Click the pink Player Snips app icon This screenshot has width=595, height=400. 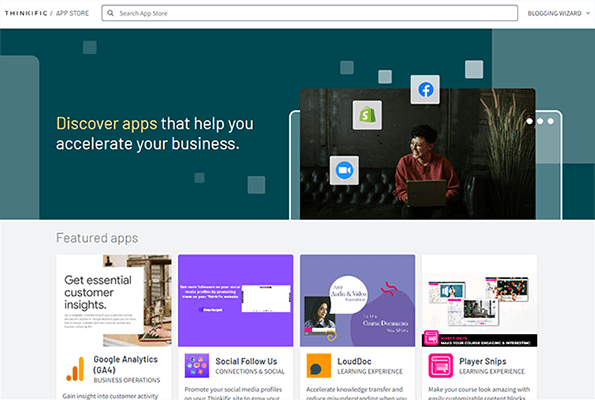click(x=441, y=366)
